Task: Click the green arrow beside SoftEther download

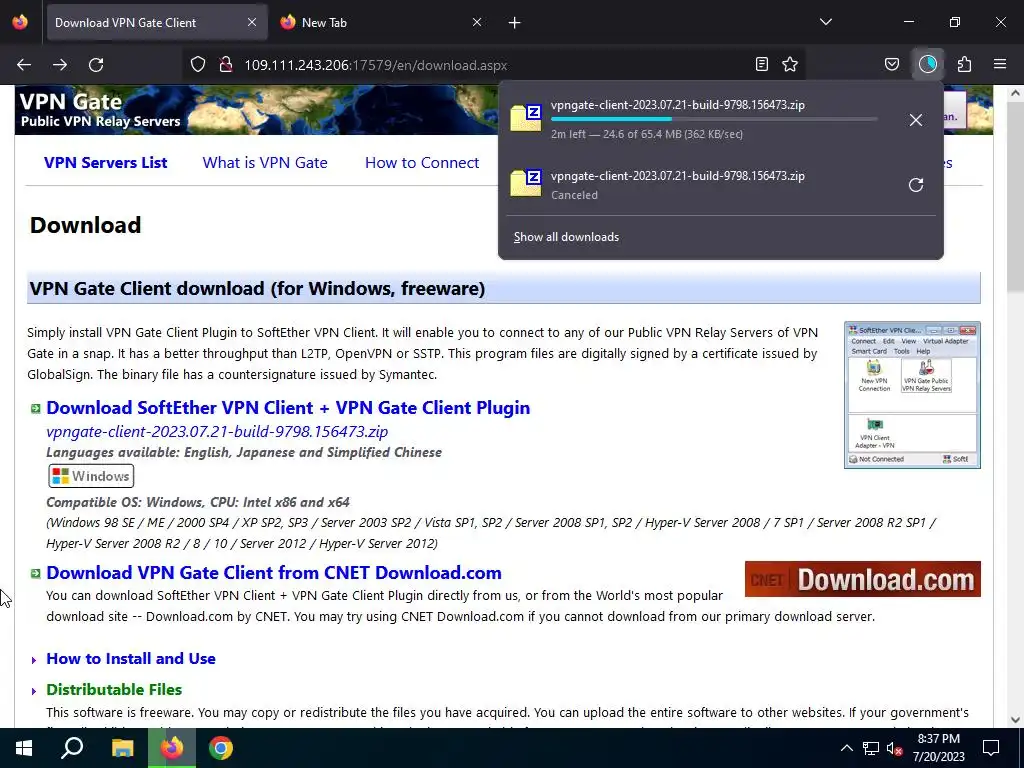Action: coord(36,409)
